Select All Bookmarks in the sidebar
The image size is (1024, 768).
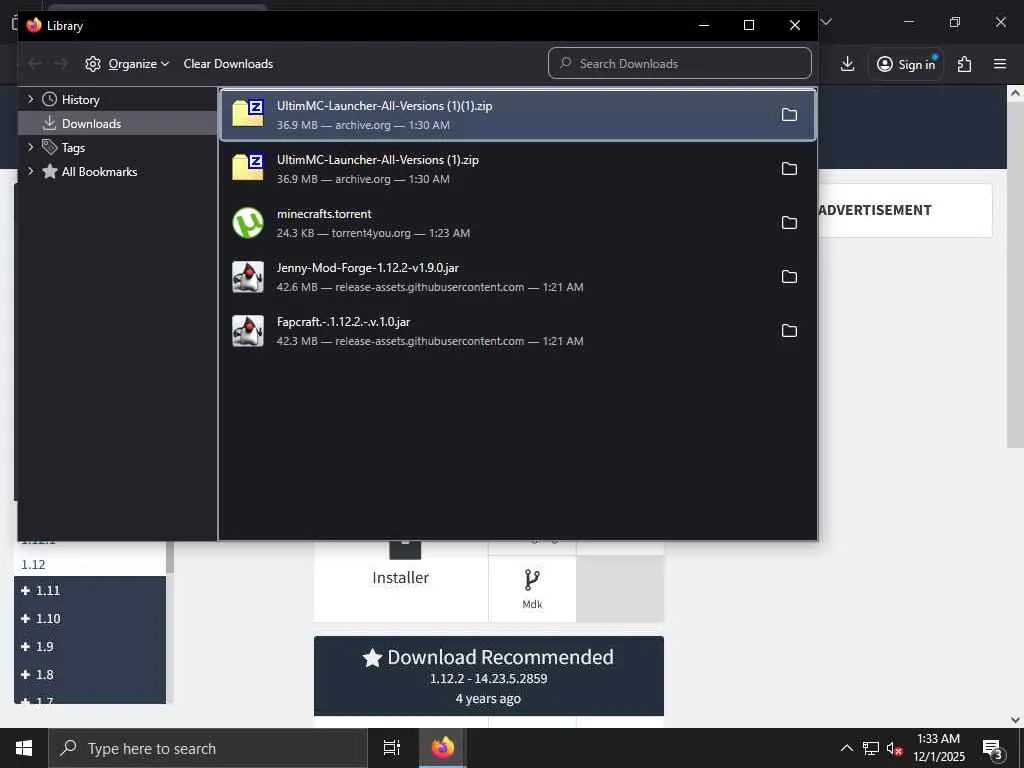pyautogui.click(x=99, y=171)
